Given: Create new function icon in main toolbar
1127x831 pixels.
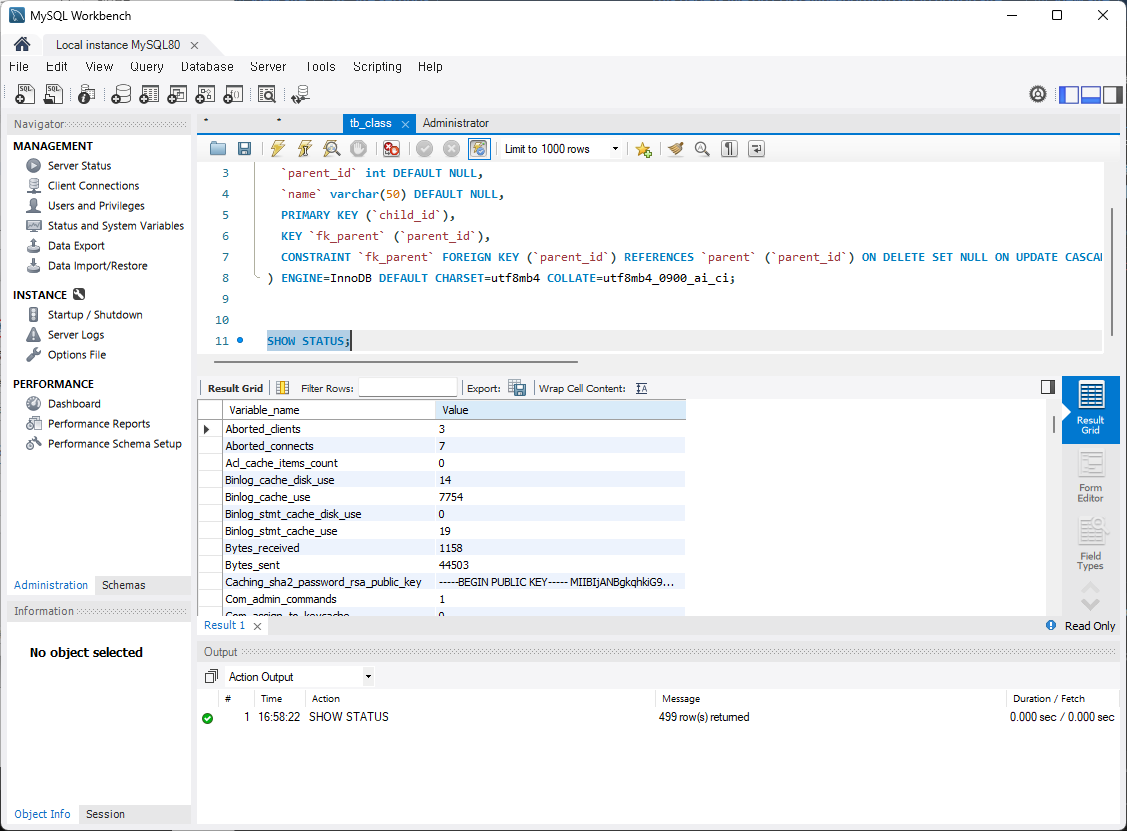Looking at the screenshot, I should (x=233, y=94).
